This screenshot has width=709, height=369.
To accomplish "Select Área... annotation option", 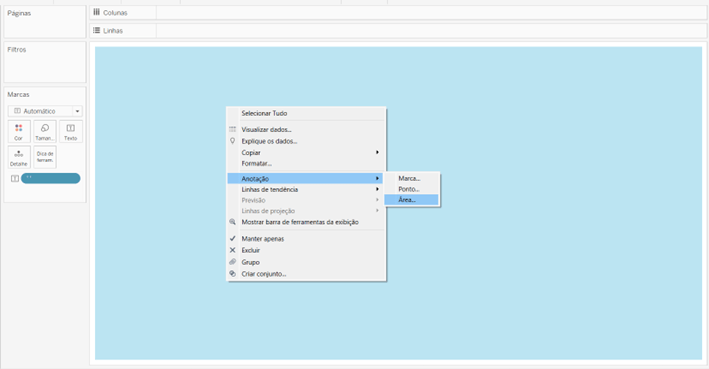I will tap(411, 199).
